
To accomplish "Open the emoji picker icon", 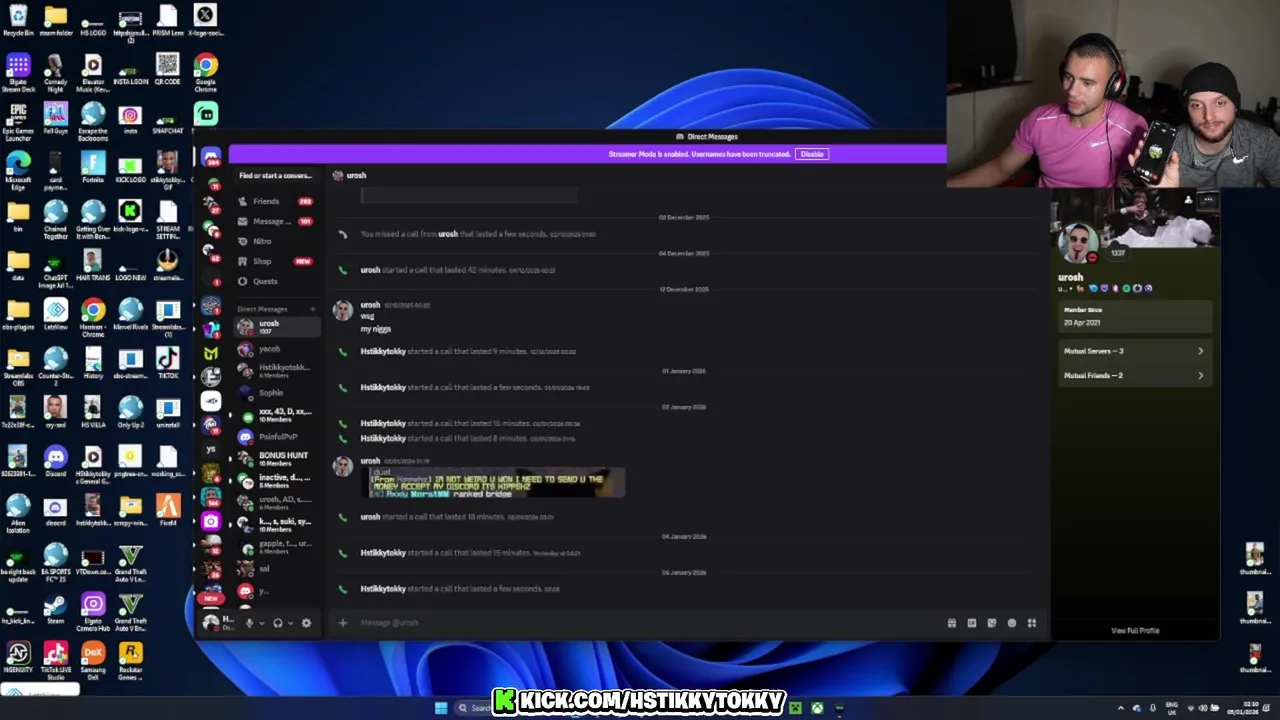I will pos(1011,623).
